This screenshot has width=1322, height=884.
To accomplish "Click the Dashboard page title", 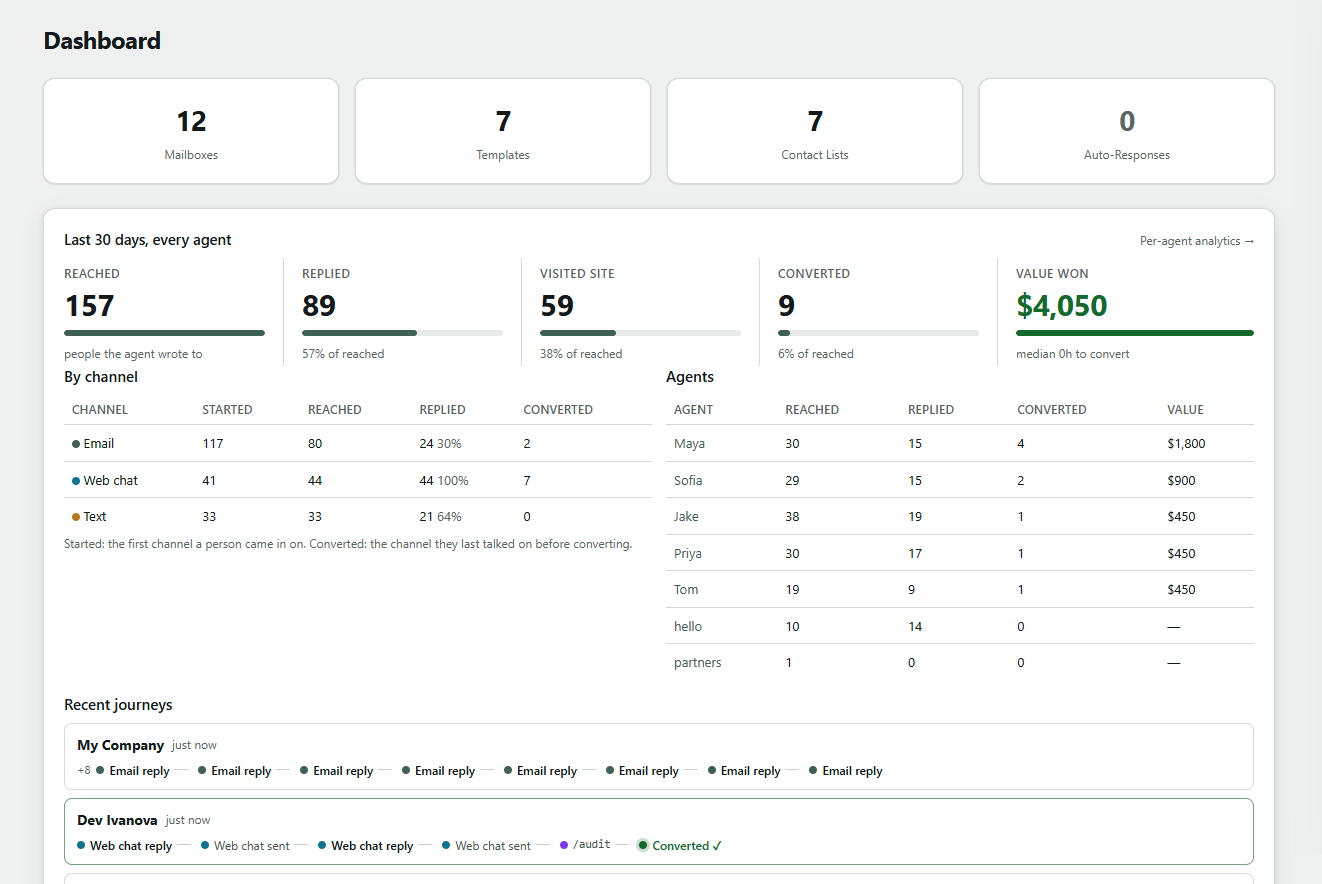I will tap(102, 41).
